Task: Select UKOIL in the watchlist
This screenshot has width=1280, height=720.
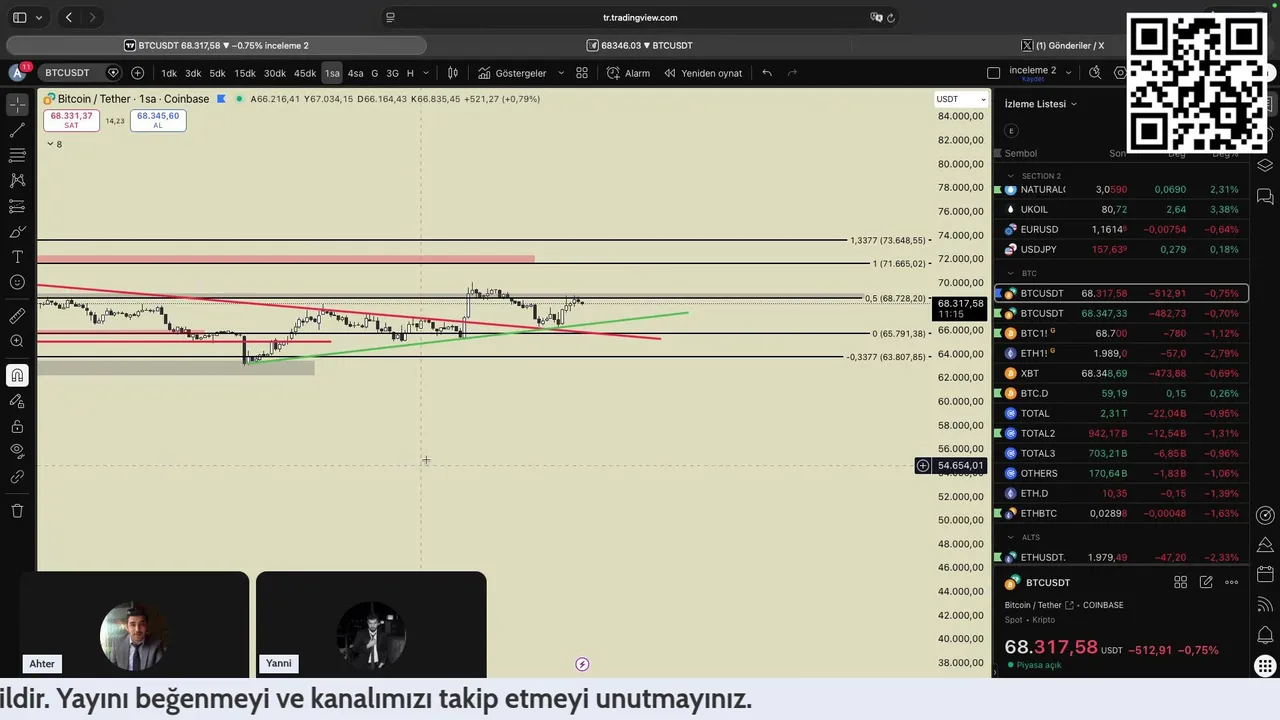Action: 1120,210
